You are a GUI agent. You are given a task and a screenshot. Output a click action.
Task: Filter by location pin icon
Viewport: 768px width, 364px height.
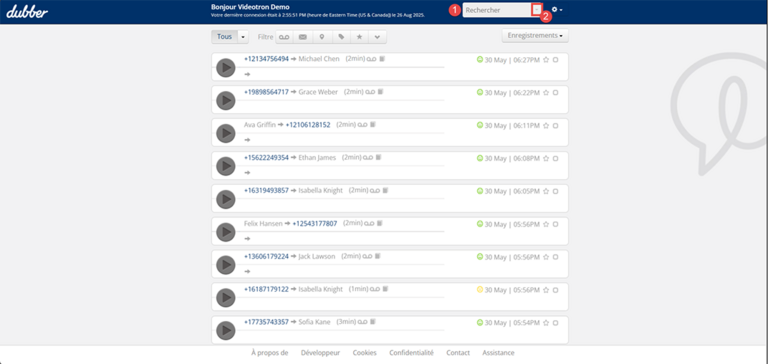[x=322, y=37]
